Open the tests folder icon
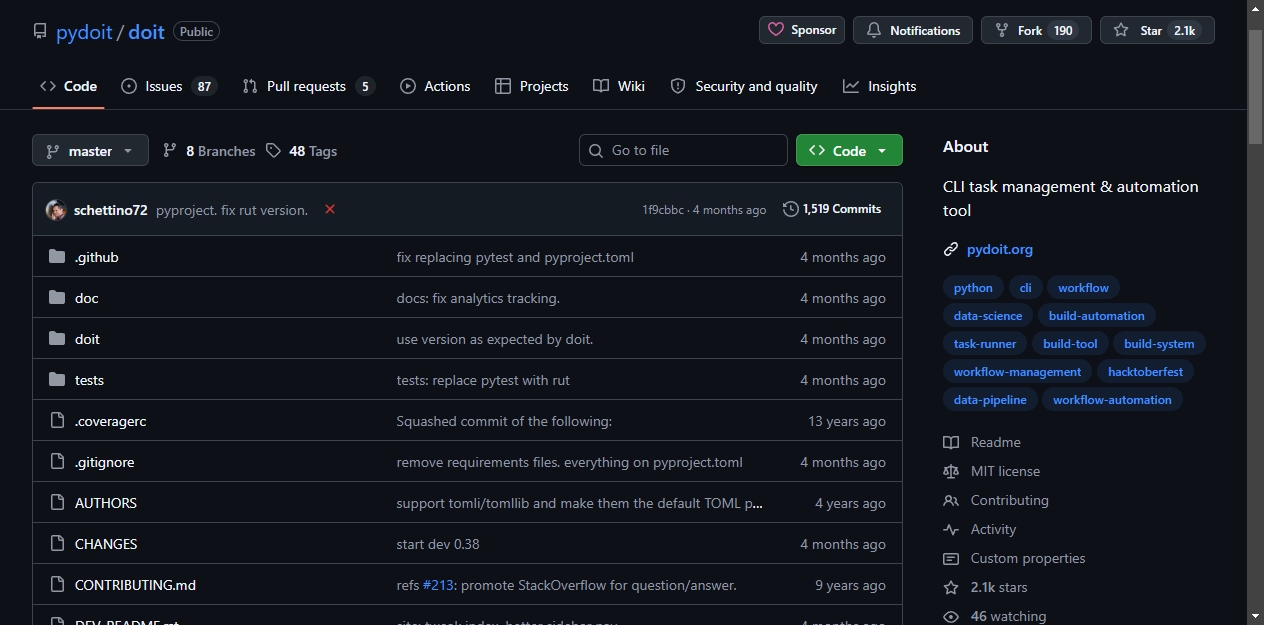1264x625 pixels. (x=57, y=380)
